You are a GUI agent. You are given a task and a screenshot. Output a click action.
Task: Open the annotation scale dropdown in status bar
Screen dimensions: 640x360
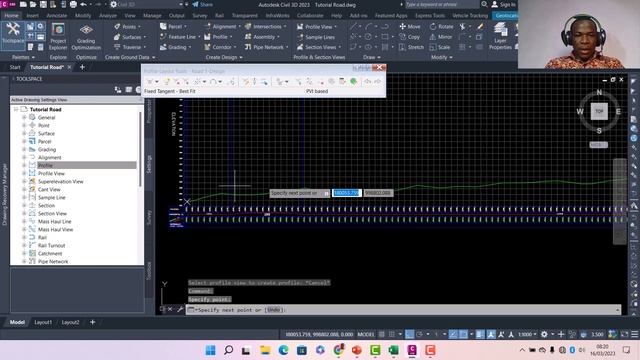tap(527, 334)
